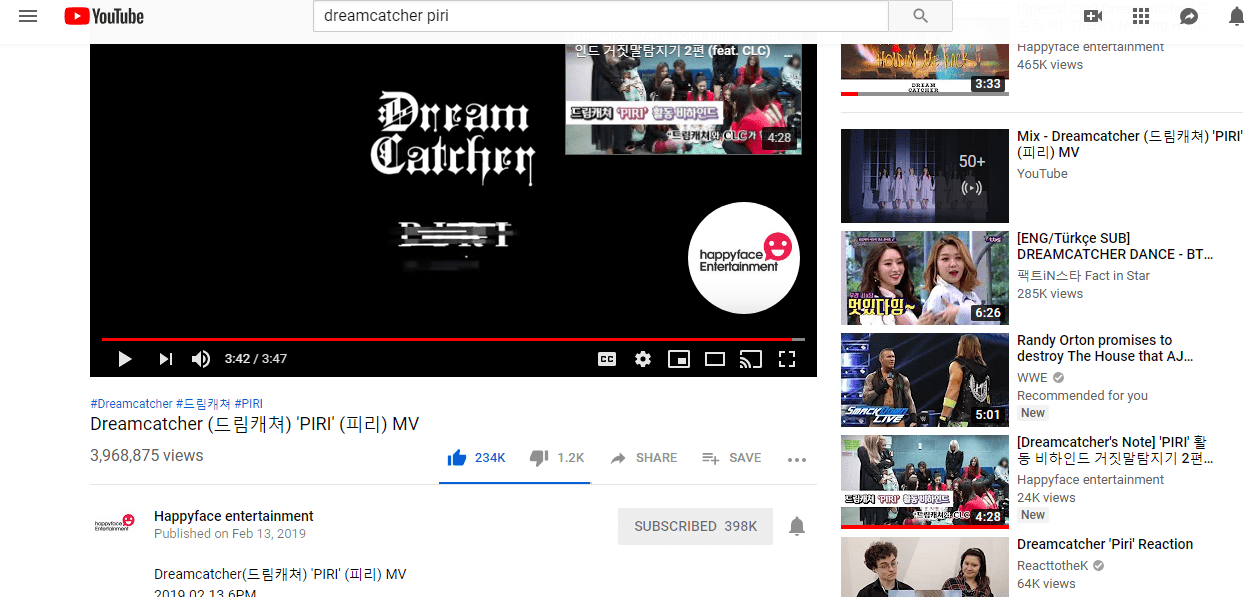Image resolution: width=1244 pixels, height=597 pixels.
Task: Switch to miniplayer
Action: 679,359
